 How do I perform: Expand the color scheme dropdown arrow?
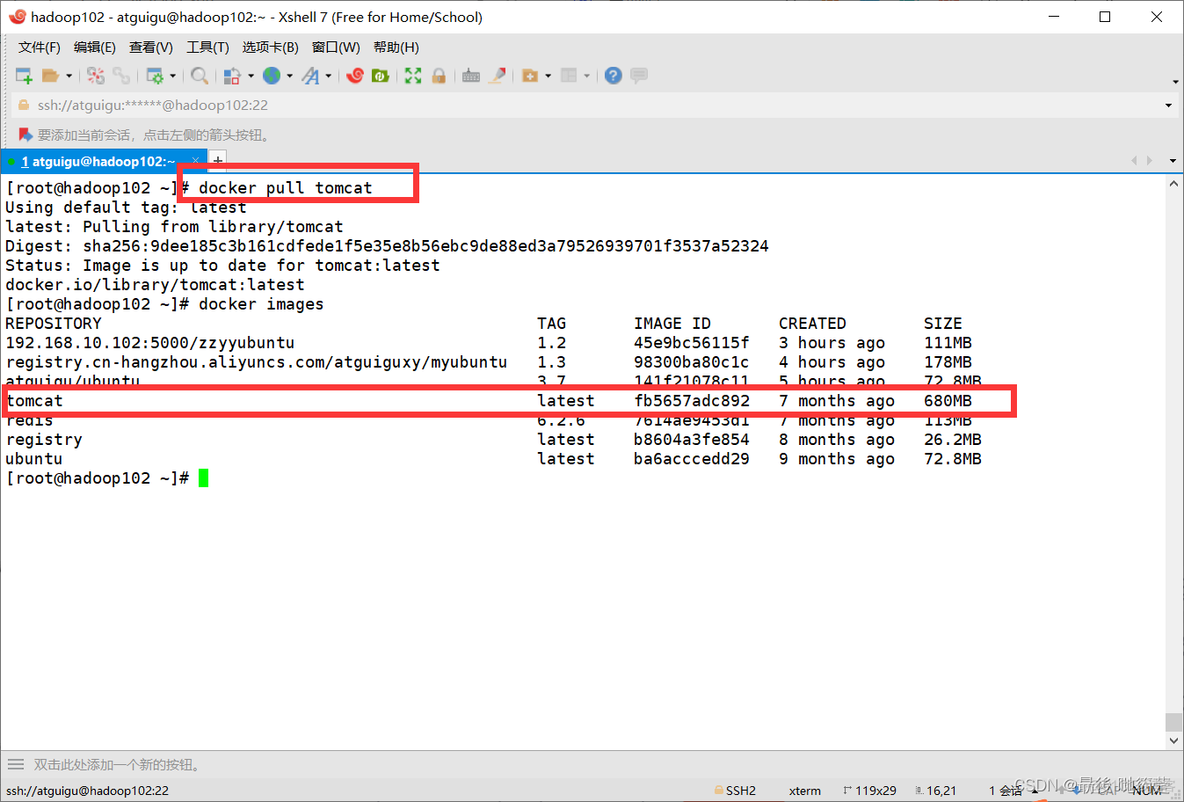click(x=251, y=76)
